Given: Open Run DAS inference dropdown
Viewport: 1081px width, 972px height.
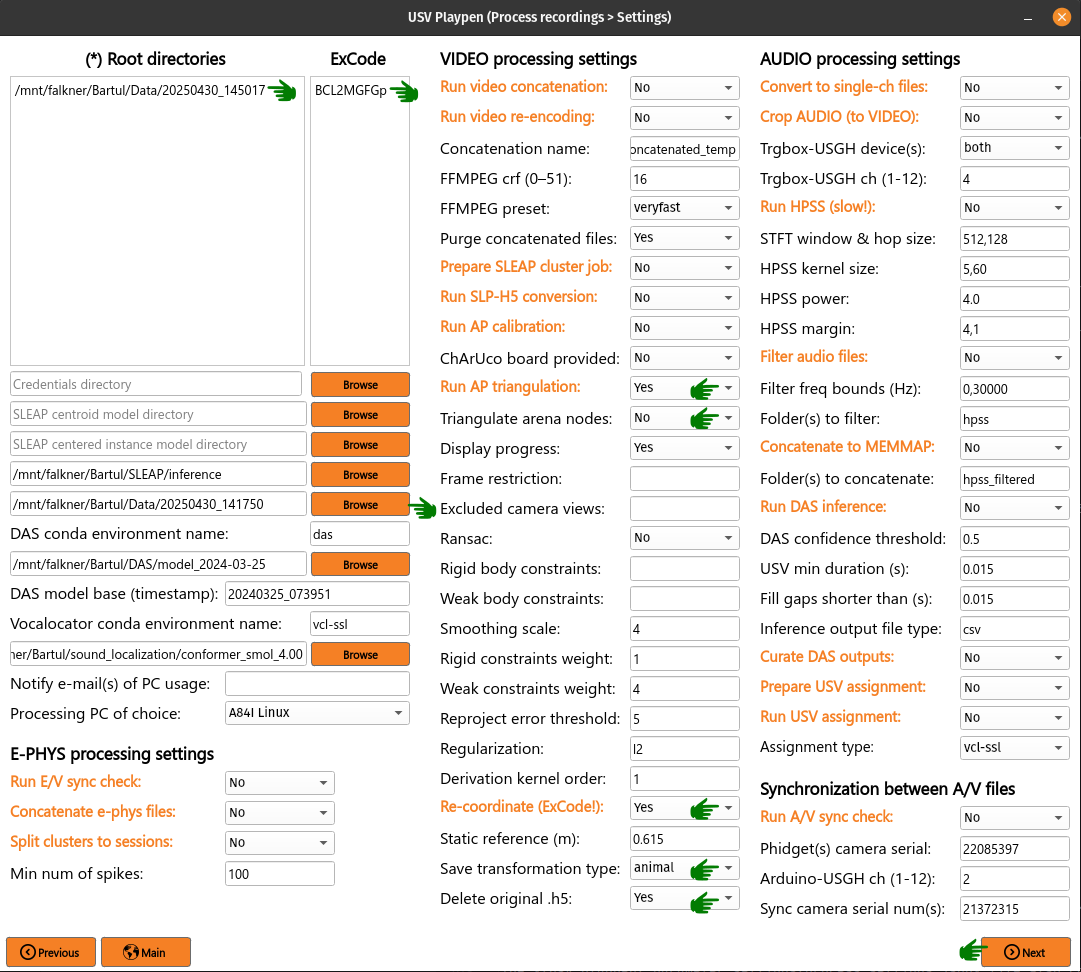Looking at the screenshot, I should 1014,507.
